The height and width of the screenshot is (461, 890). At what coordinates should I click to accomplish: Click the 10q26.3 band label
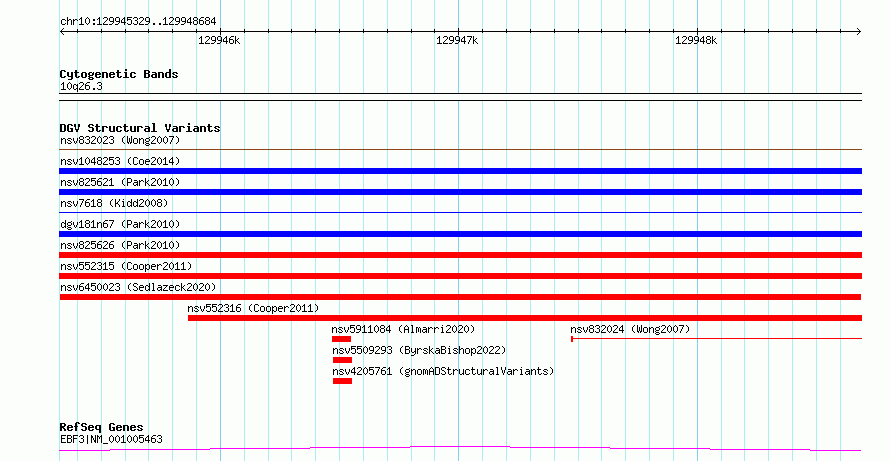(x=81, y=87)
